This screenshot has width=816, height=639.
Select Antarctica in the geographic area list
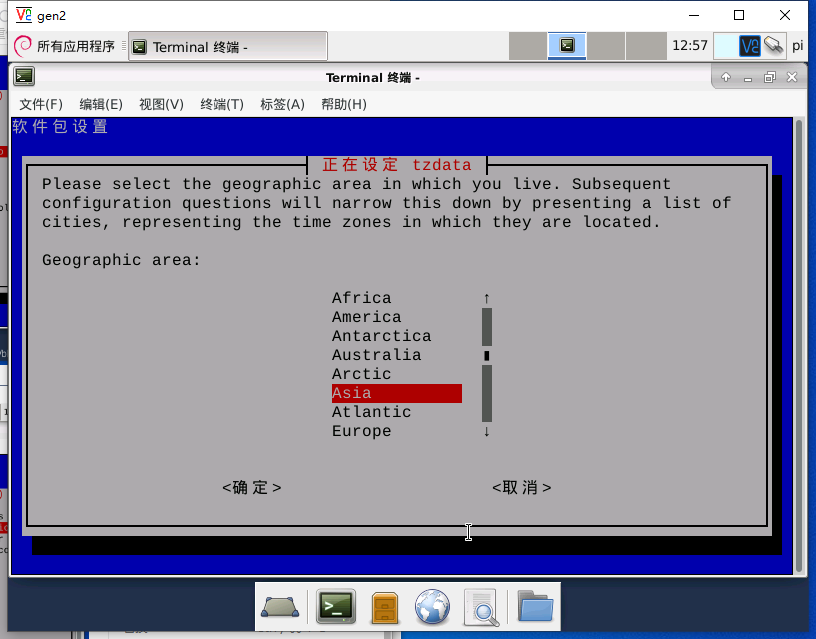click(381, 336)
